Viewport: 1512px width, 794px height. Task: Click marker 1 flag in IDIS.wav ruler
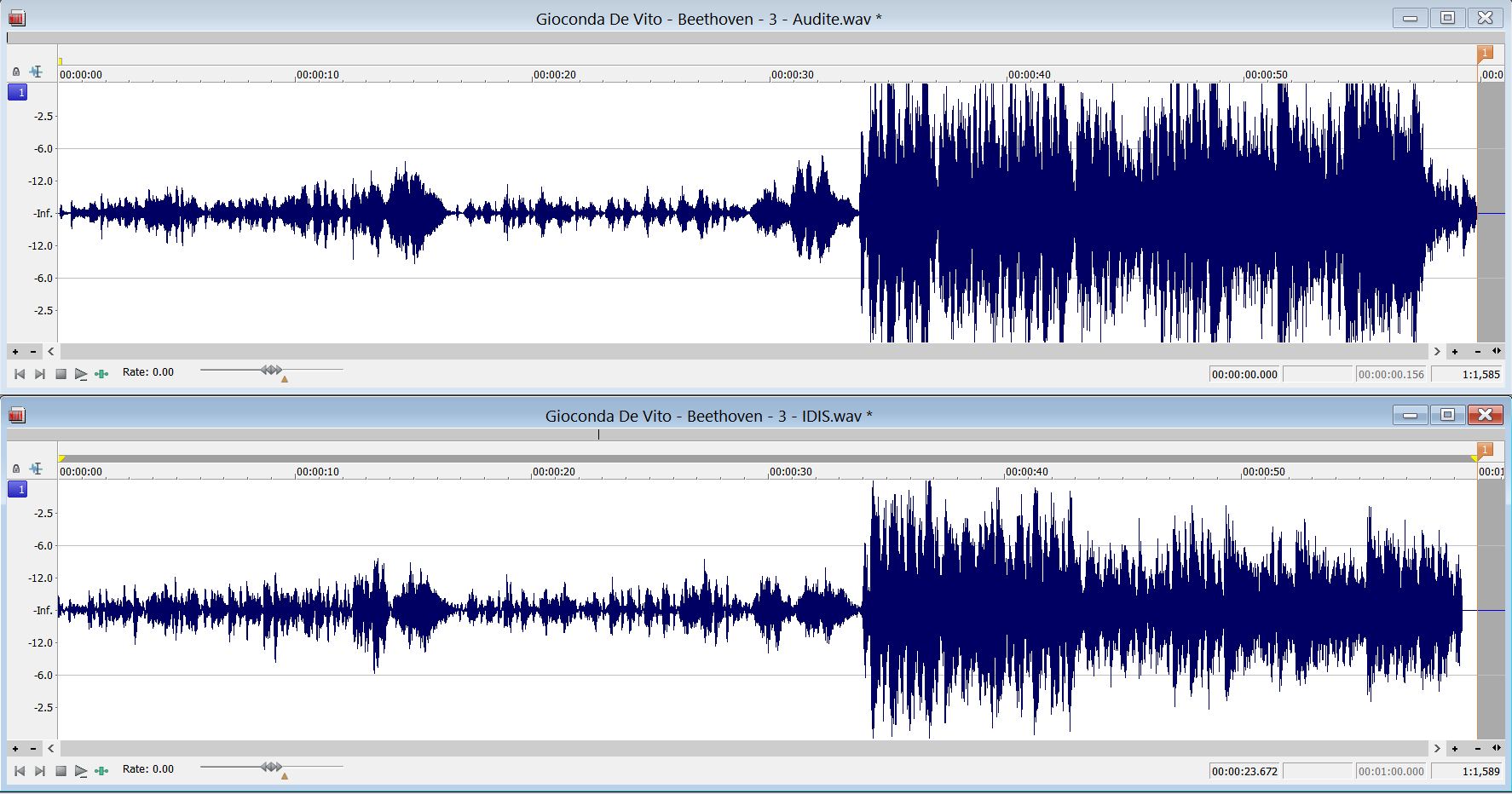1485,451
